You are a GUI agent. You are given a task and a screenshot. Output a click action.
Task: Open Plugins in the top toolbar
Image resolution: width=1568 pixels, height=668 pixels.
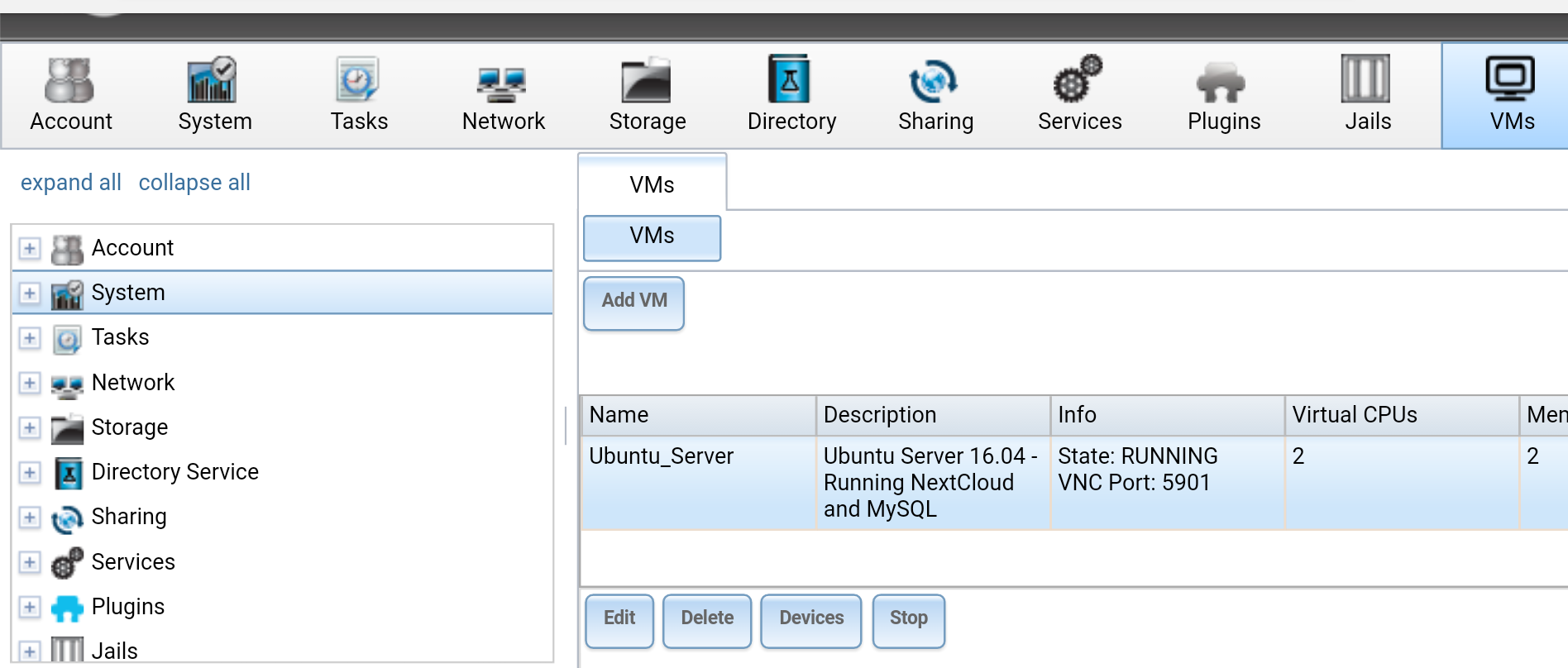coord(1224,95)
